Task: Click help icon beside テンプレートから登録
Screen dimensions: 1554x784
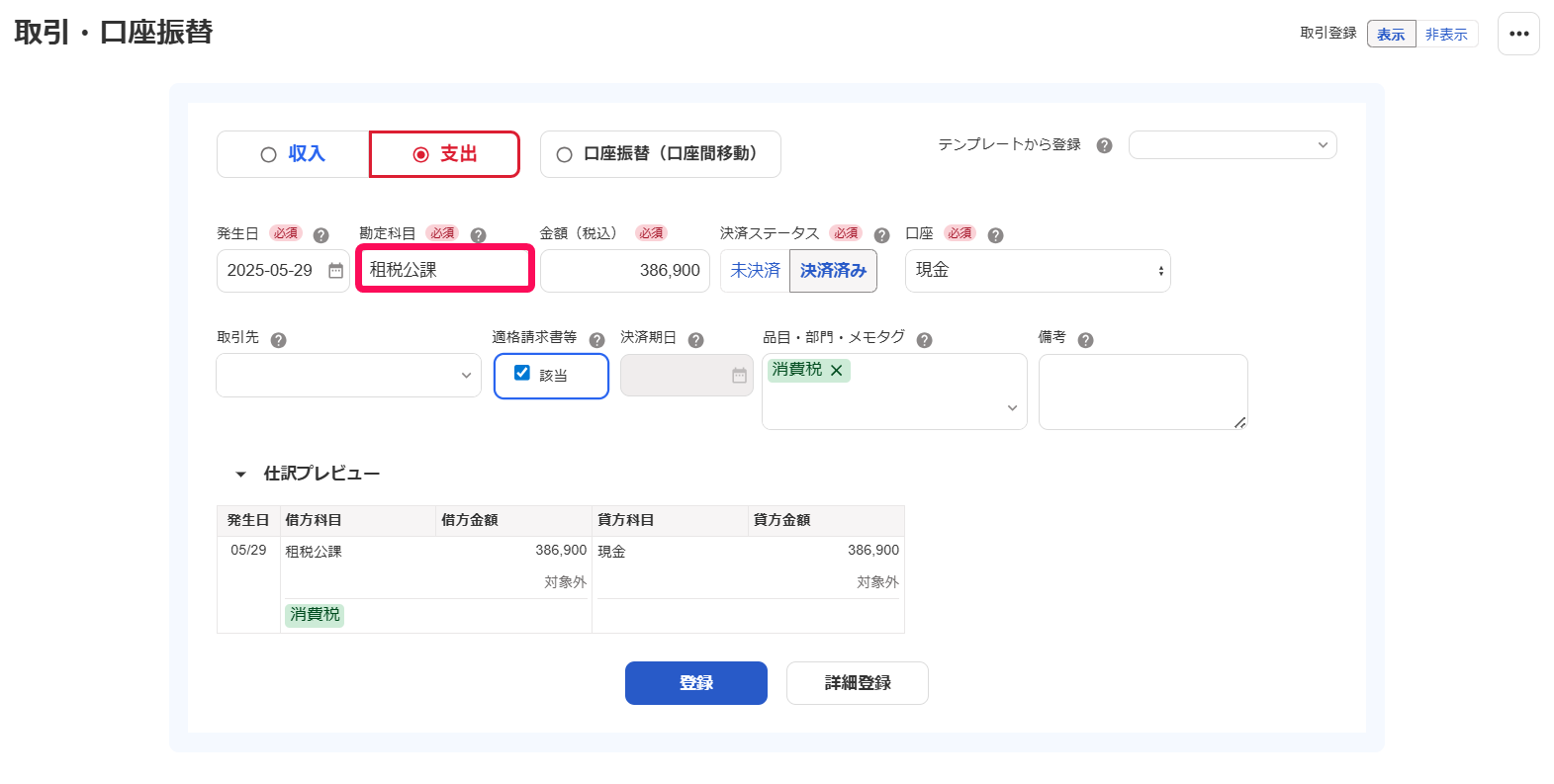Action: pyautogui.click(x=1105, y=145)
